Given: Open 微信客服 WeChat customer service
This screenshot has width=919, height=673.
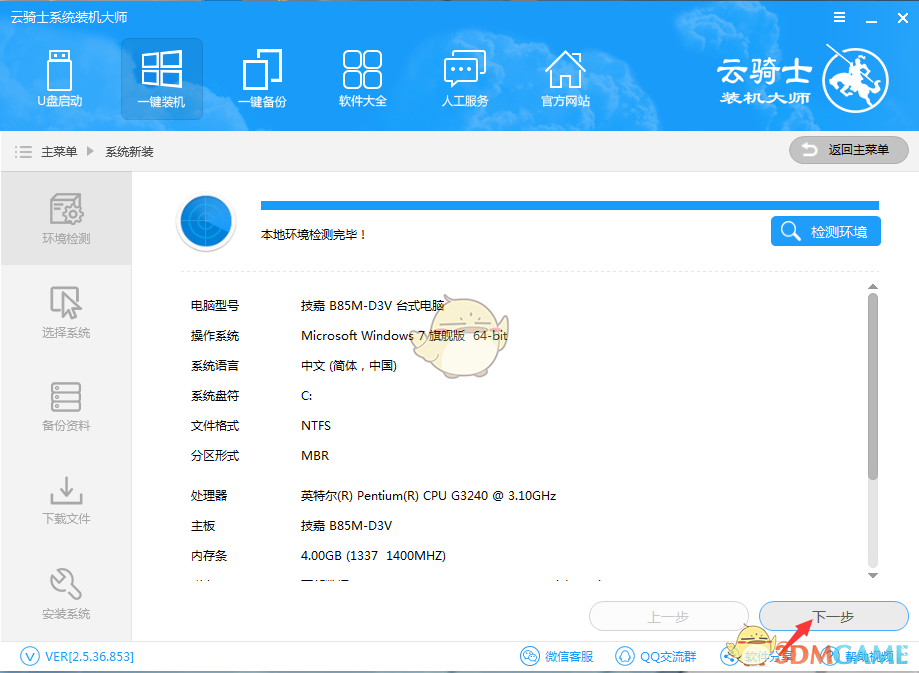Looking at the screenshot, I should point(557,656).
